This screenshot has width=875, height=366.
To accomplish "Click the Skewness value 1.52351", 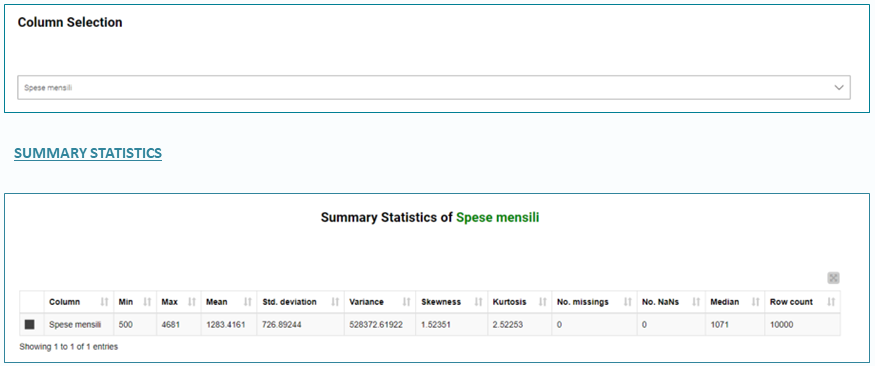I will click(x=435, y=324).
